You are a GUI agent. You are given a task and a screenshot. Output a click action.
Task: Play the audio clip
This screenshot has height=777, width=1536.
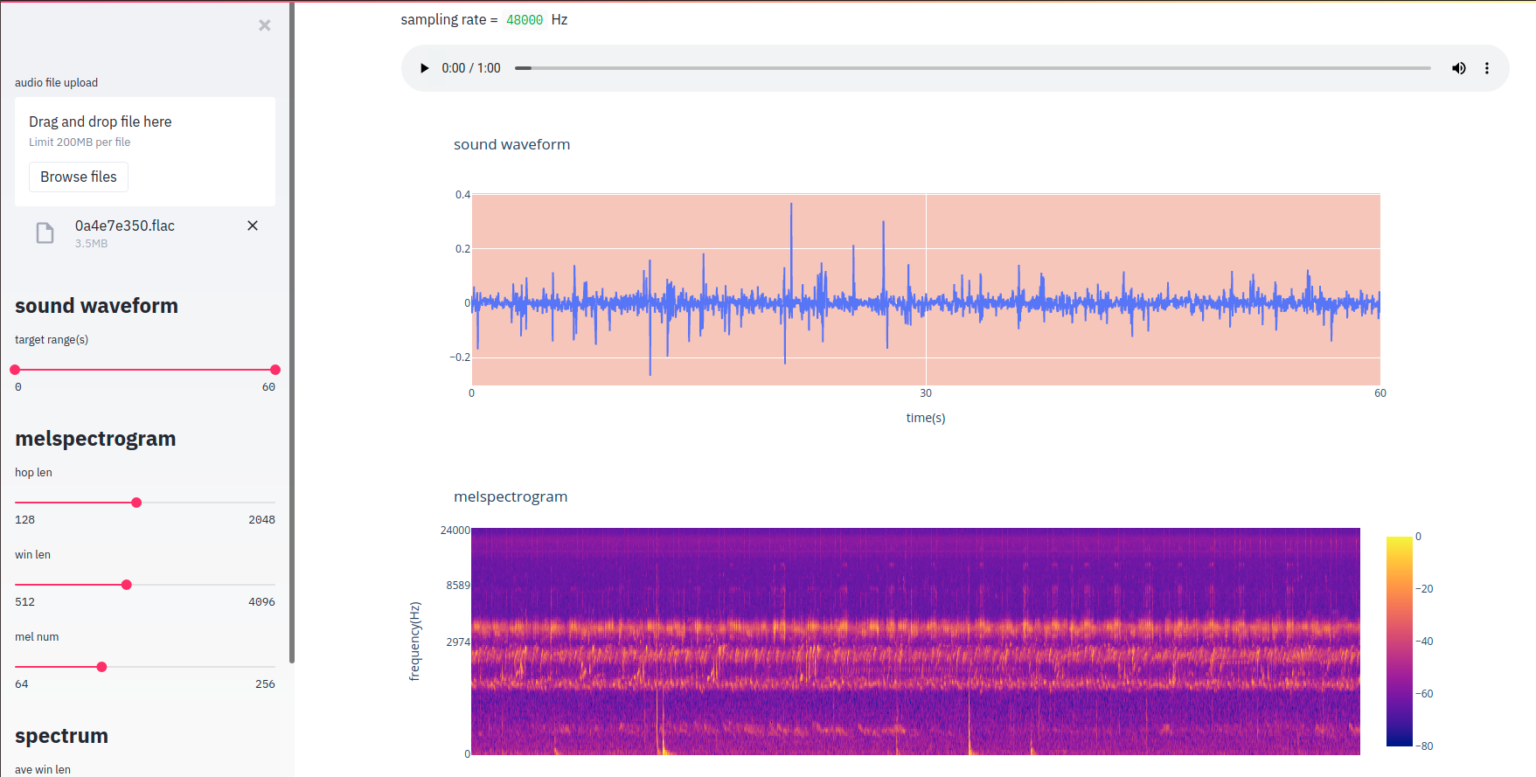(x=424, y=68)
